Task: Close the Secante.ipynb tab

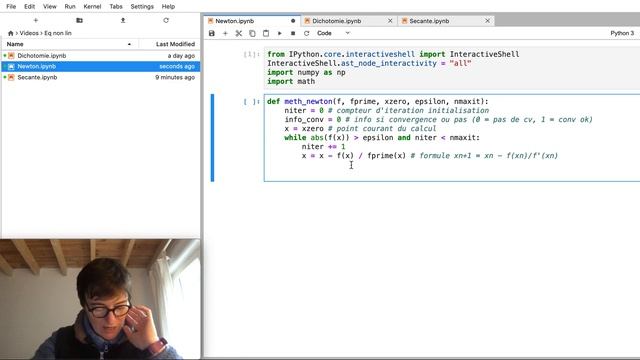Action: point(487,21)
